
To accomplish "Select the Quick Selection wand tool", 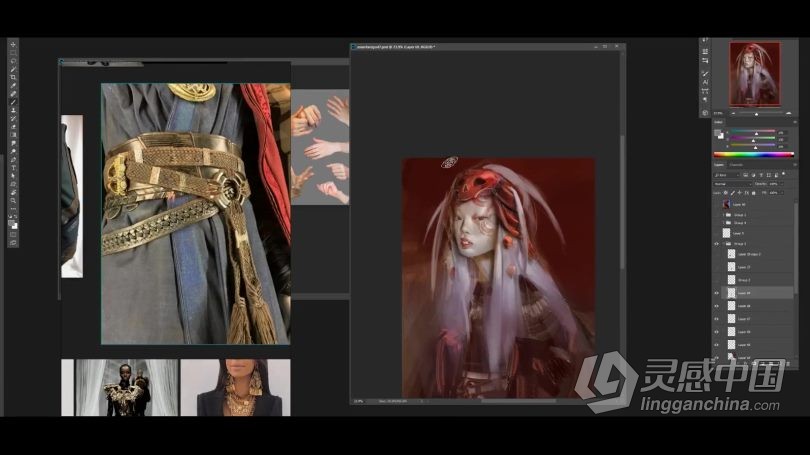I will pos(13,69).
